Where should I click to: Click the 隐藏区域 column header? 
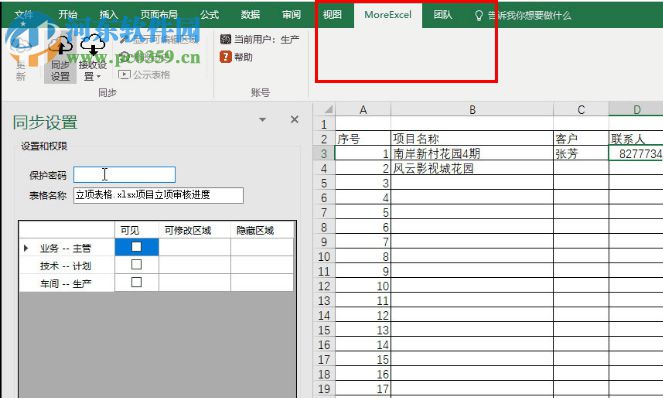pyautogui.click(x=262, y=231)
